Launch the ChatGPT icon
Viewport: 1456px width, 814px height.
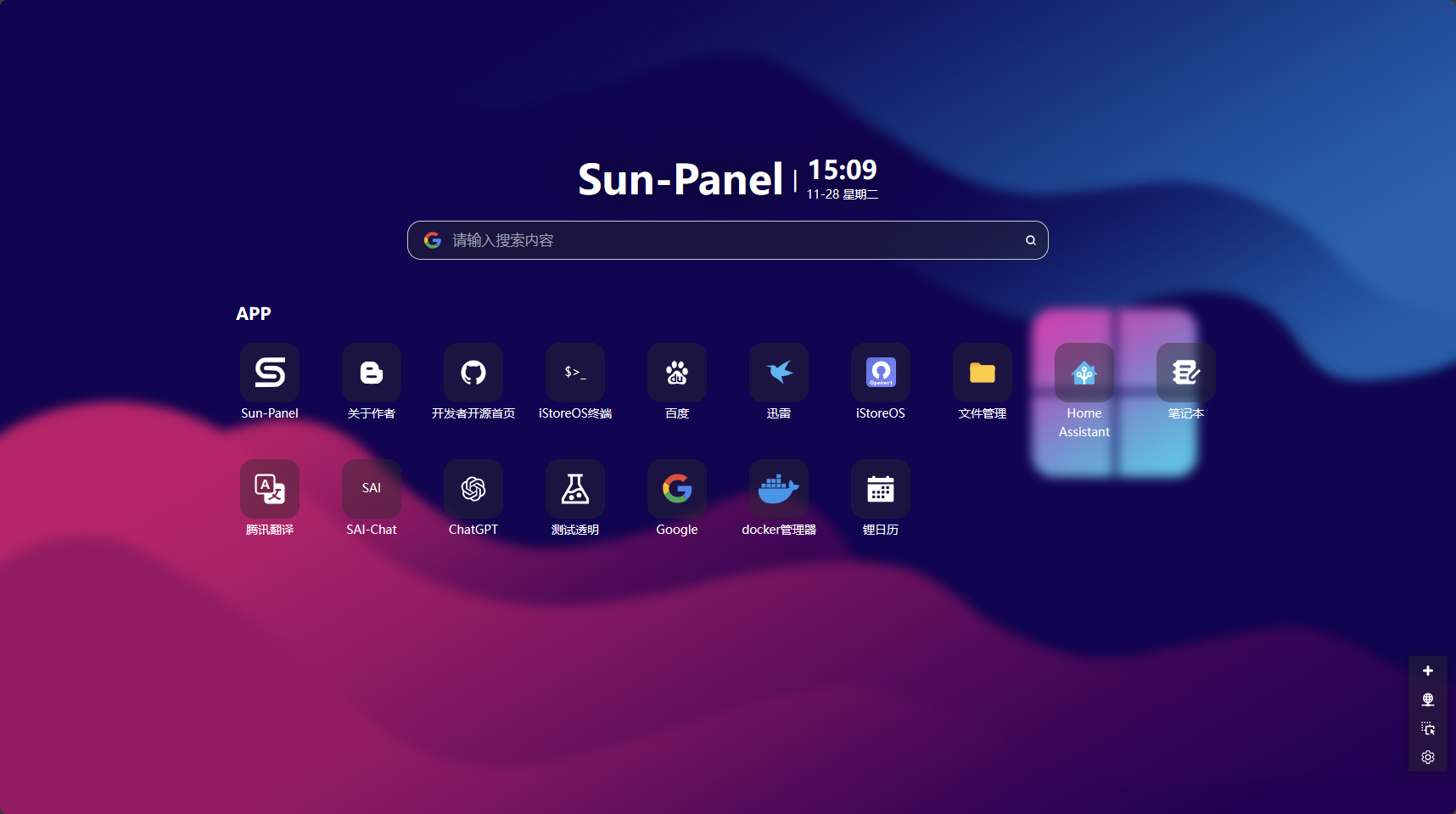tap(473, 489)
